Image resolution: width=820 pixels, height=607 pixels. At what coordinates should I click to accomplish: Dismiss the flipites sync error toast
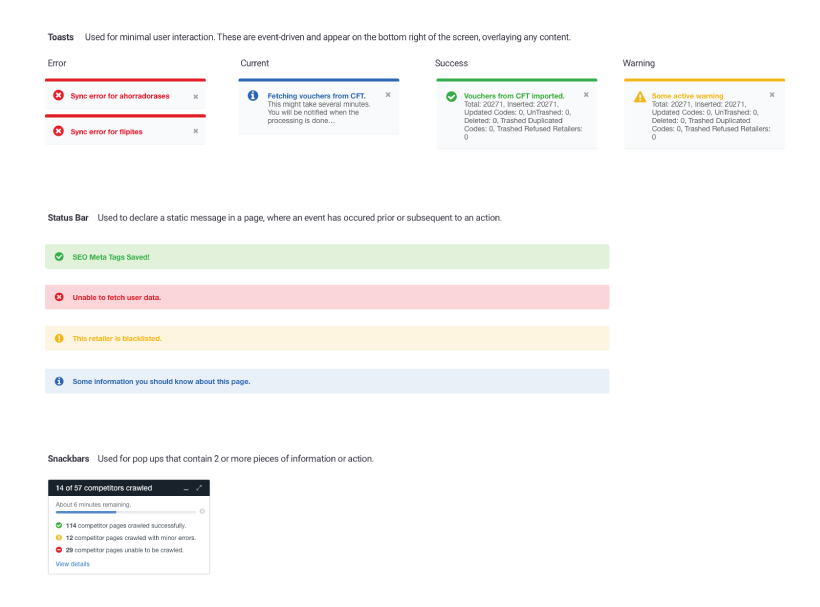pos(196,131)
